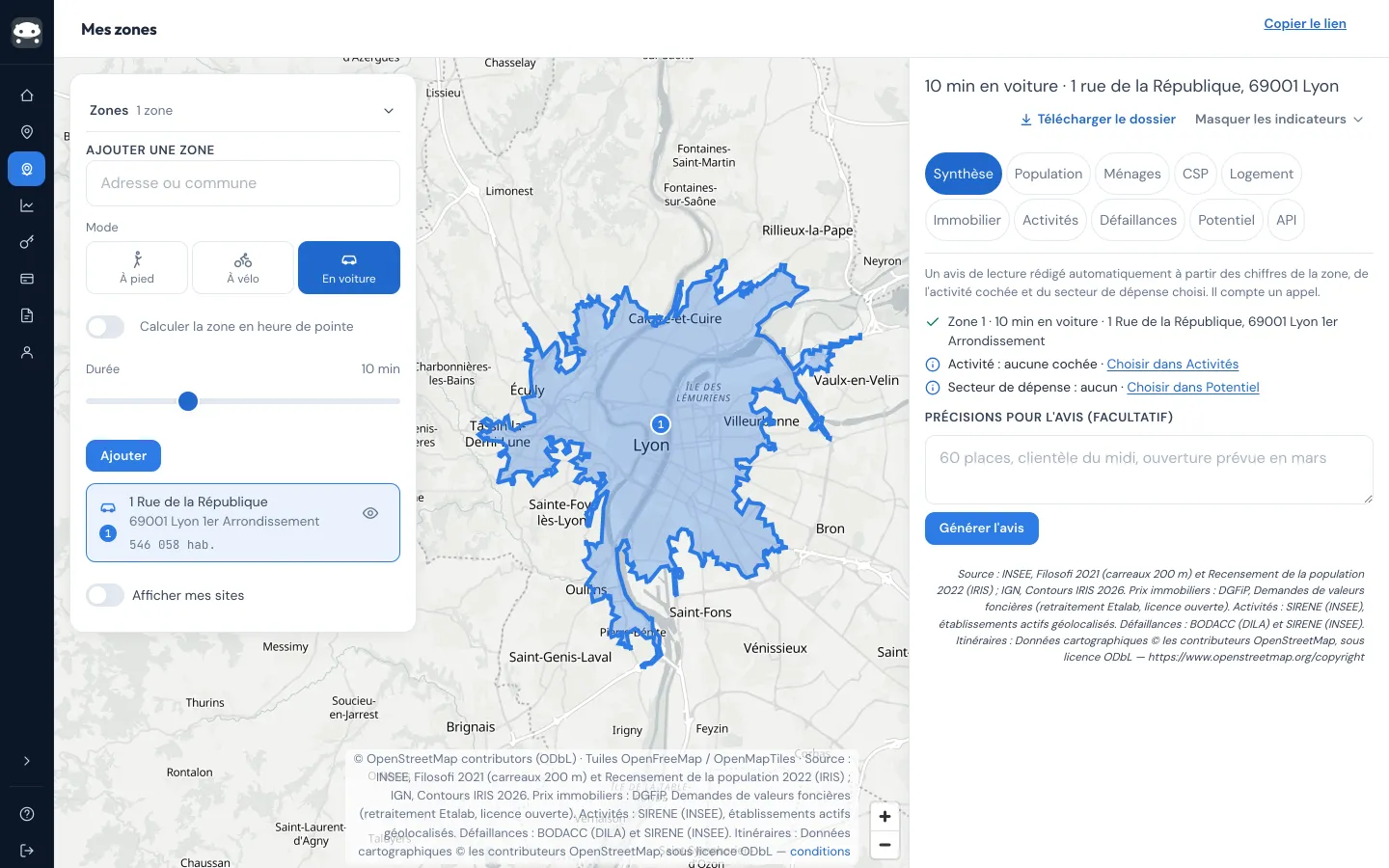
Task: Open the user profile icon in sidebar
Action: (x=27, y=352)
